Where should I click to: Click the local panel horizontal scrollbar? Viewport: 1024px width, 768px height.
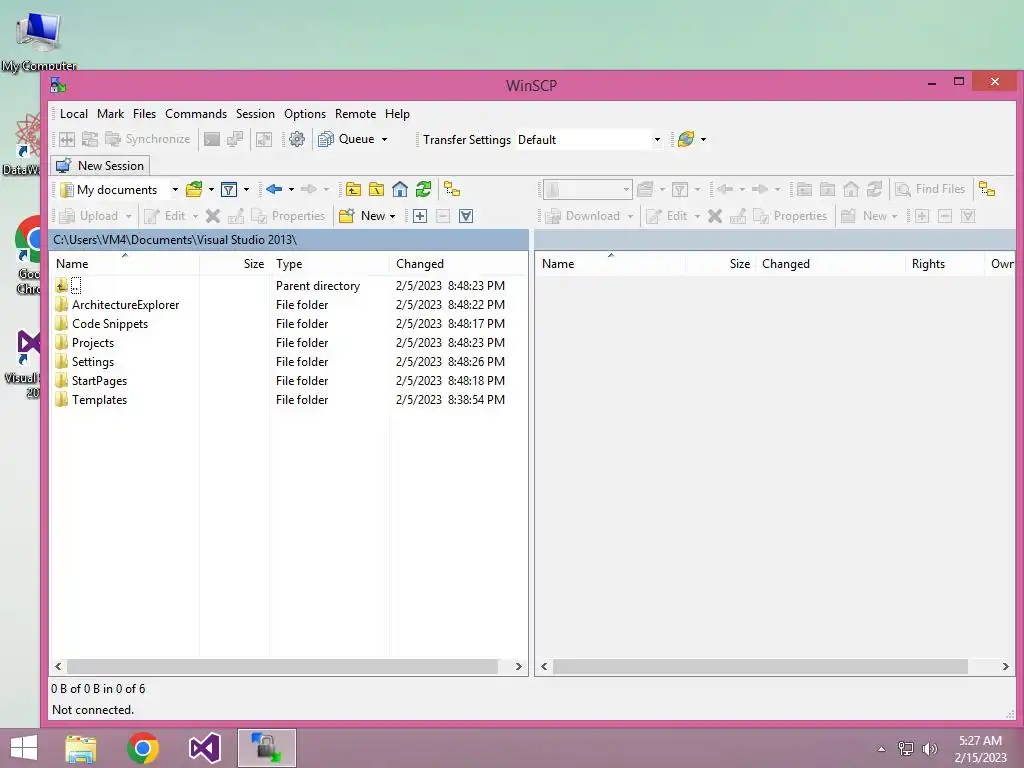tap(283, 666)
